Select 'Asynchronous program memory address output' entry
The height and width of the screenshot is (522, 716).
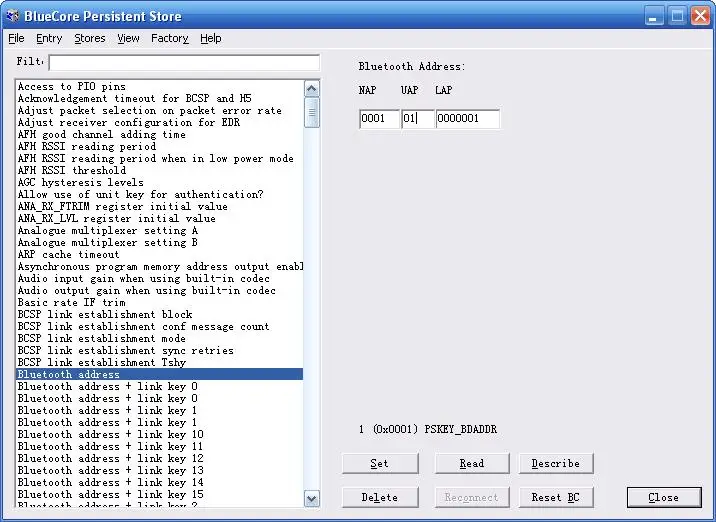(x=159, y=266)
